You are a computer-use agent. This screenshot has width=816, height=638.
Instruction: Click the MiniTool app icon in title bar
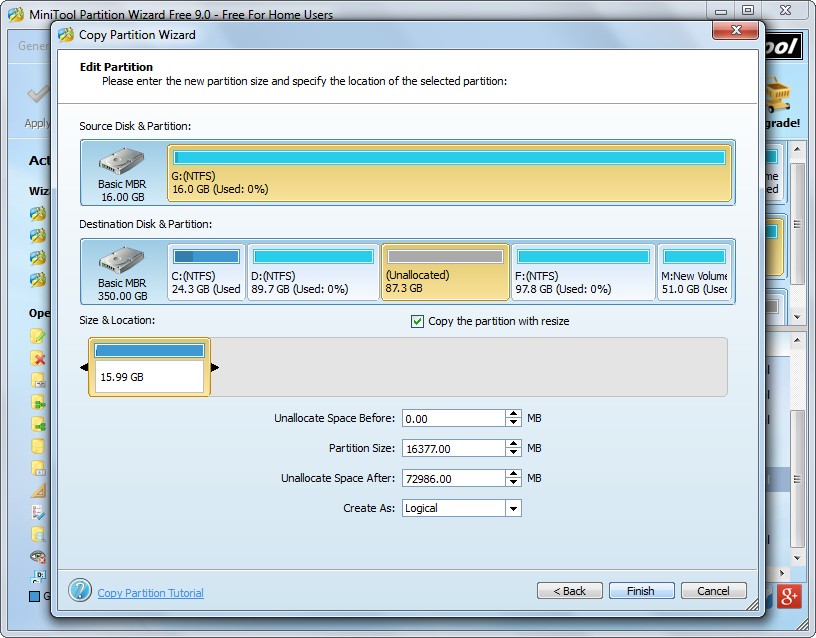(x=16, y=14)
